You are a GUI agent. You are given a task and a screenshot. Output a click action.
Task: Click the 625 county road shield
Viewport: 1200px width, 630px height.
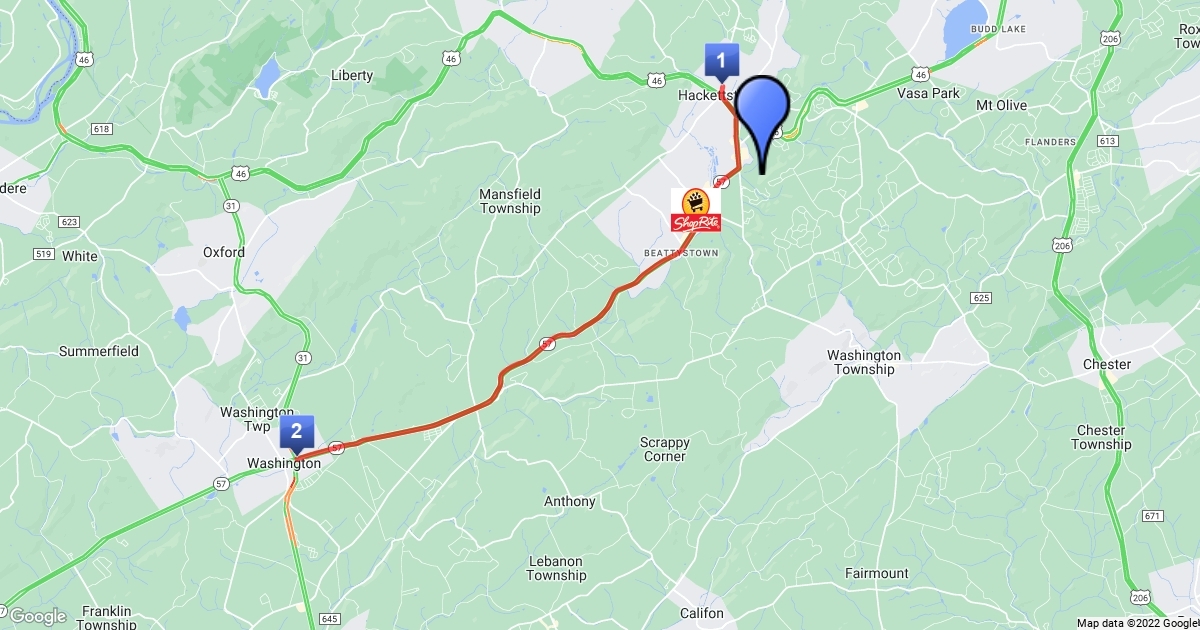980,298
